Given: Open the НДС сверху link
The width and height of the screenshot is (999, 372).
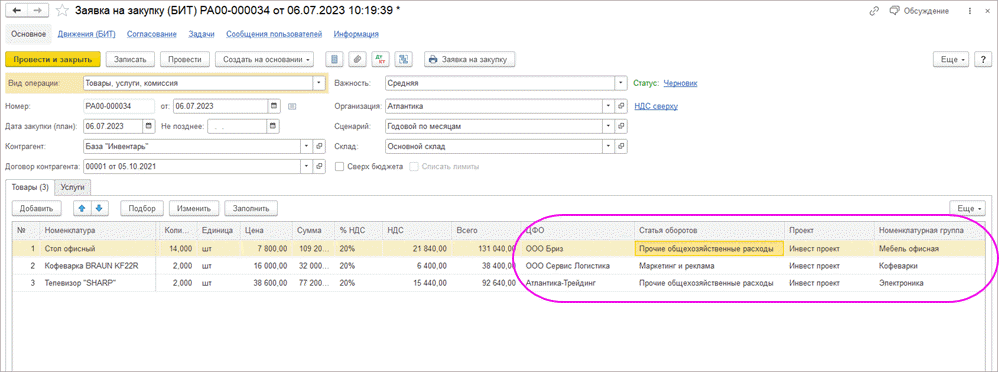Looking at the screenshot, I should pos(656,106).
